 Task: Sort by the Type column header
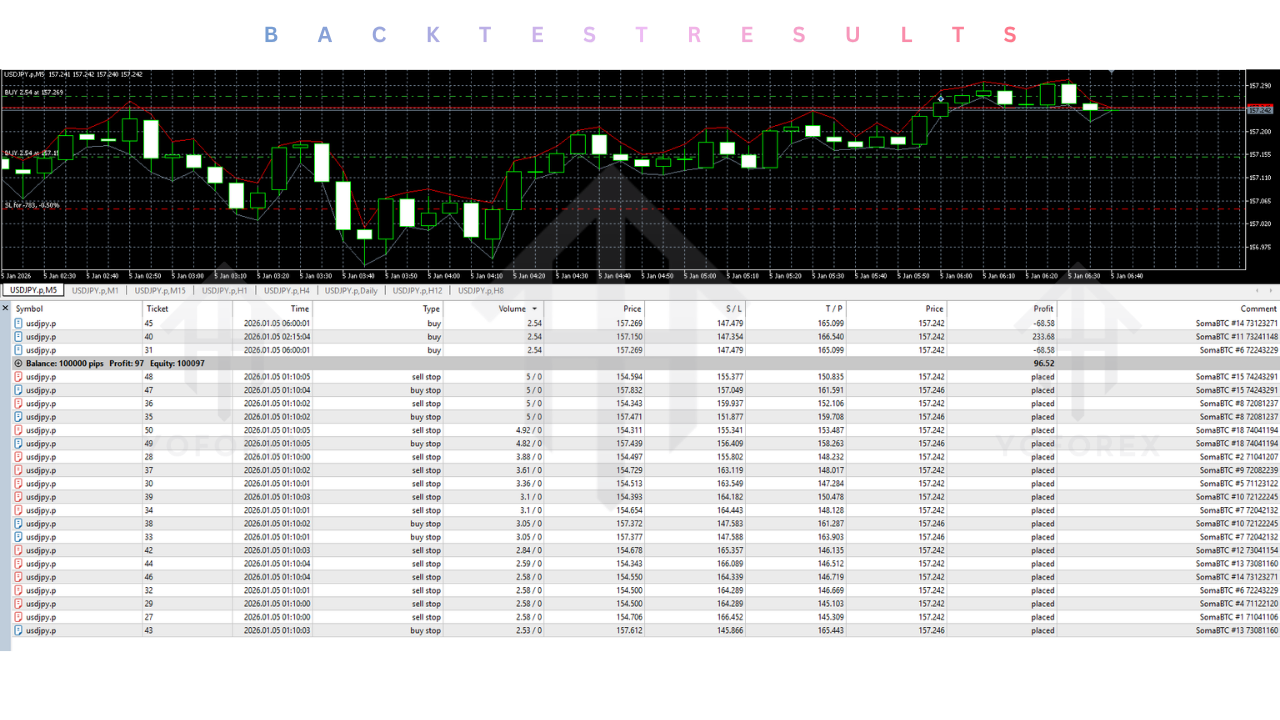click(x=431, y=309)
